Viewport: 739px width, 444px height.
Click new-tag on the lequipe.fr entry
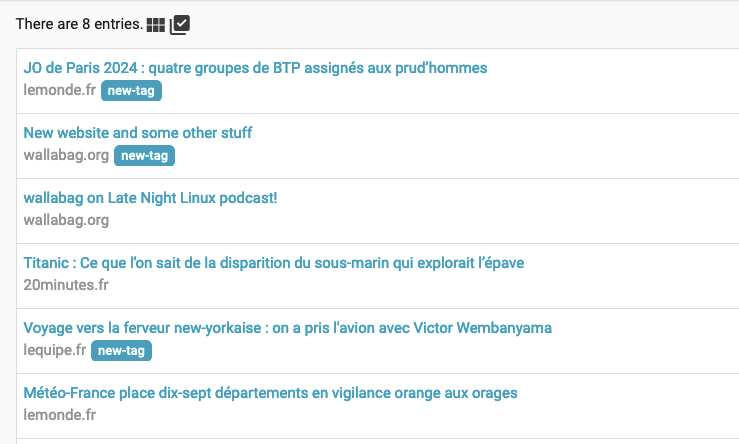tap(121, 351)
